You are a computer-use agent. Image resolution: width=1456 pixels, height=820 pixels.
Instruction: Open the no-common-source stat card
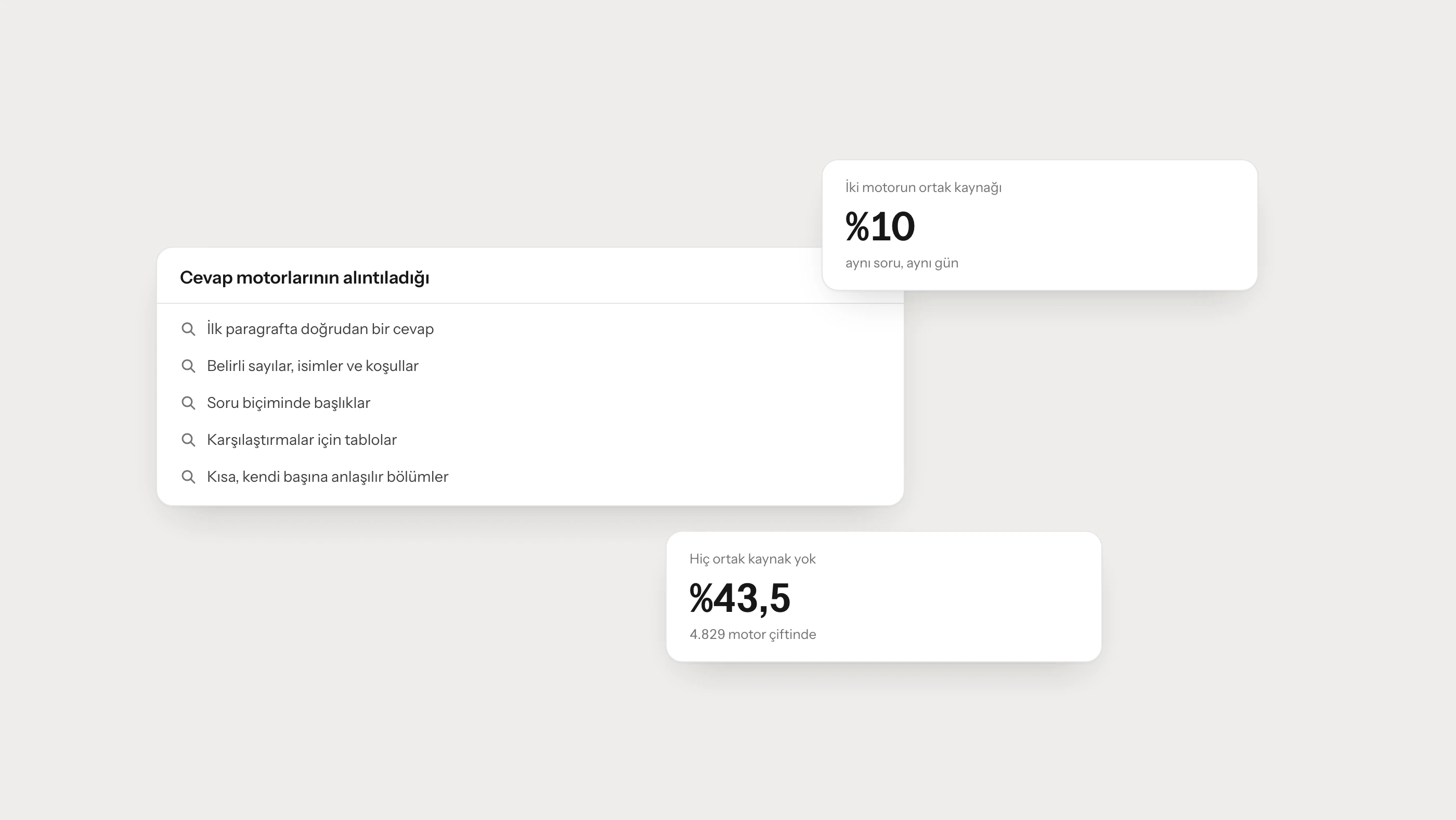(x=883, y=597)
